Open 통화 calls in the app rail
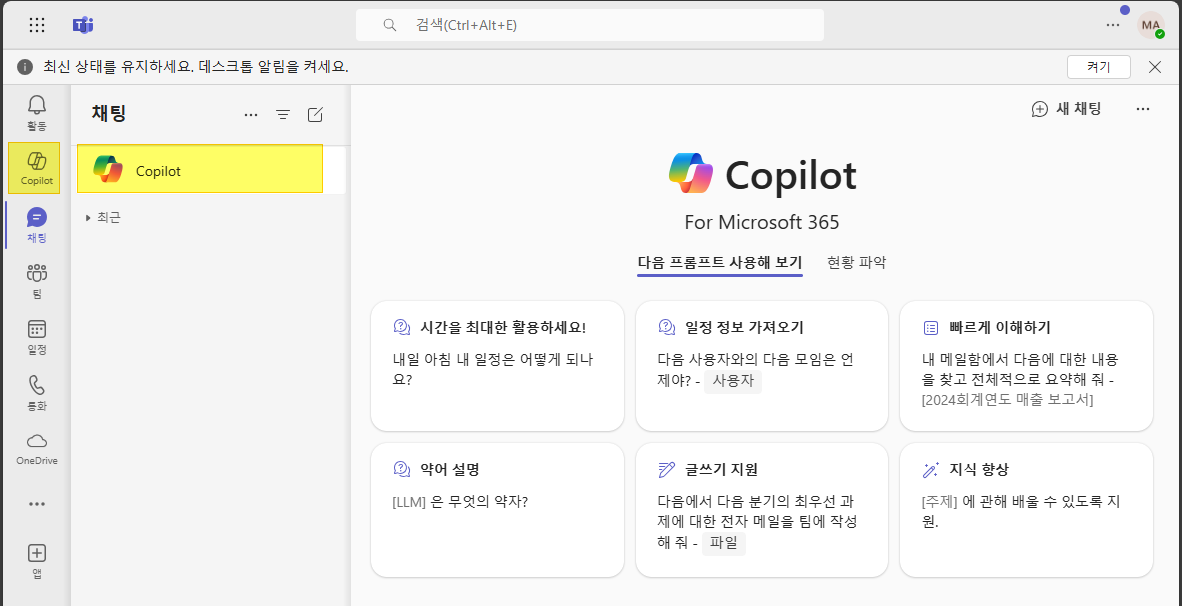Viewport: 1182px width, 606px height. click(37, 393)
